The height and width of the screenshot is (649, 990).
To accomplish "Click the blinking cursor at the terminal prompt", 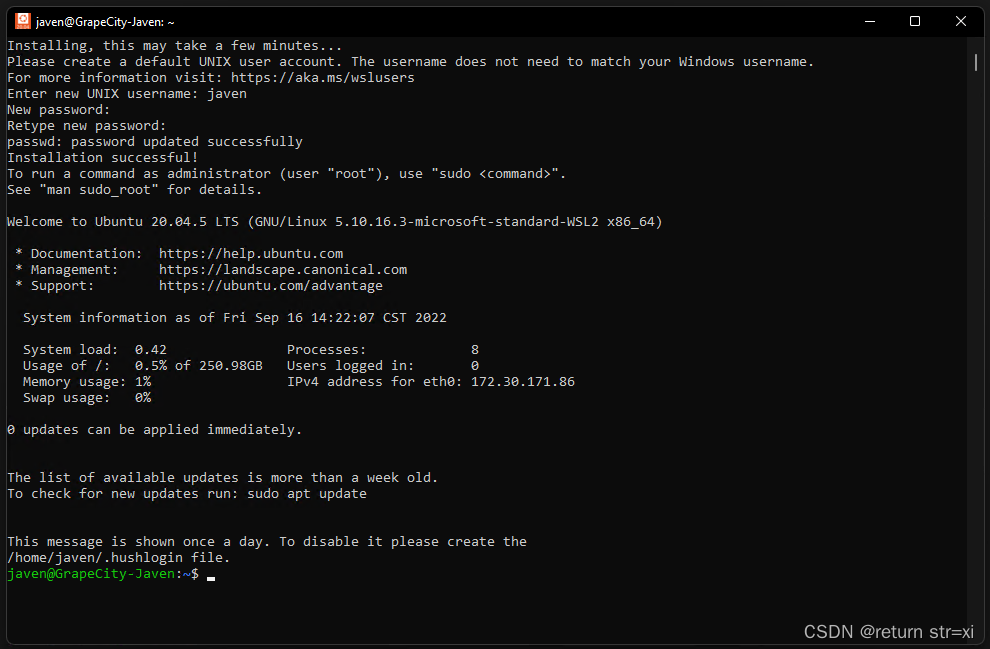I will 210,578.
